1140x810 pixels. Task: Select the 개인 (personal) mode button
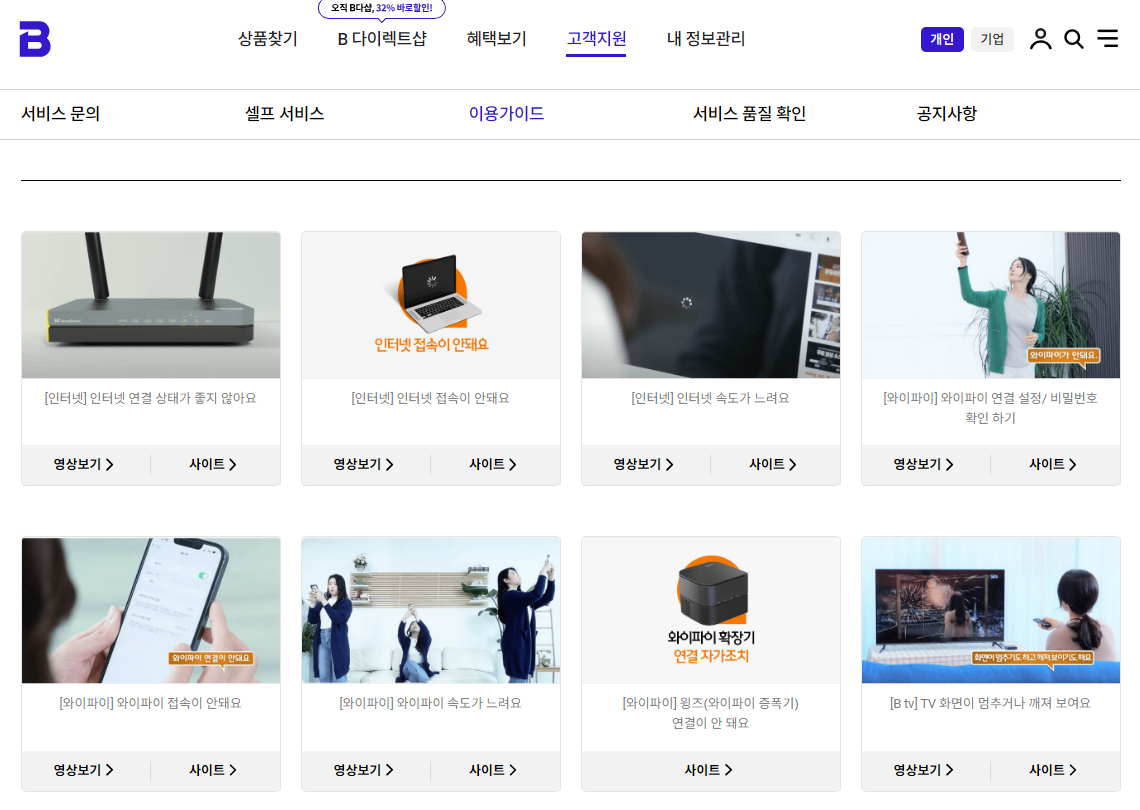tap(942, 39)
